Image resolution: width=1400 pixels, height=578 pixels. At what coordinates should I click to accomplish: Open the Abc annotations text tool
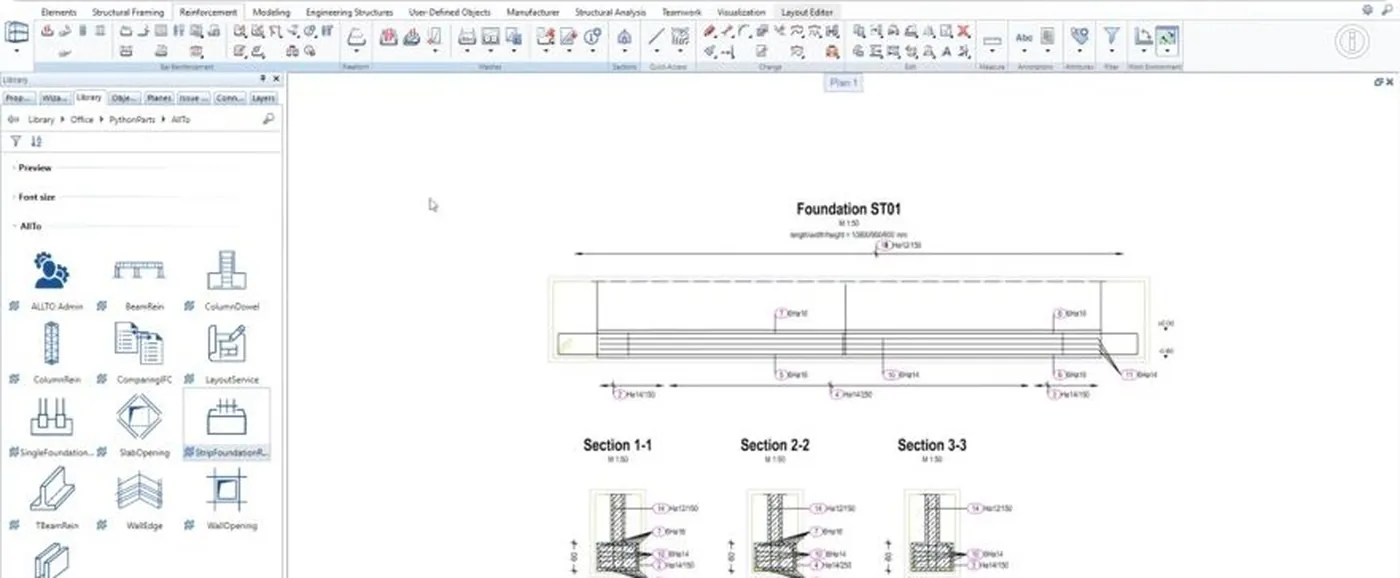1024,38
